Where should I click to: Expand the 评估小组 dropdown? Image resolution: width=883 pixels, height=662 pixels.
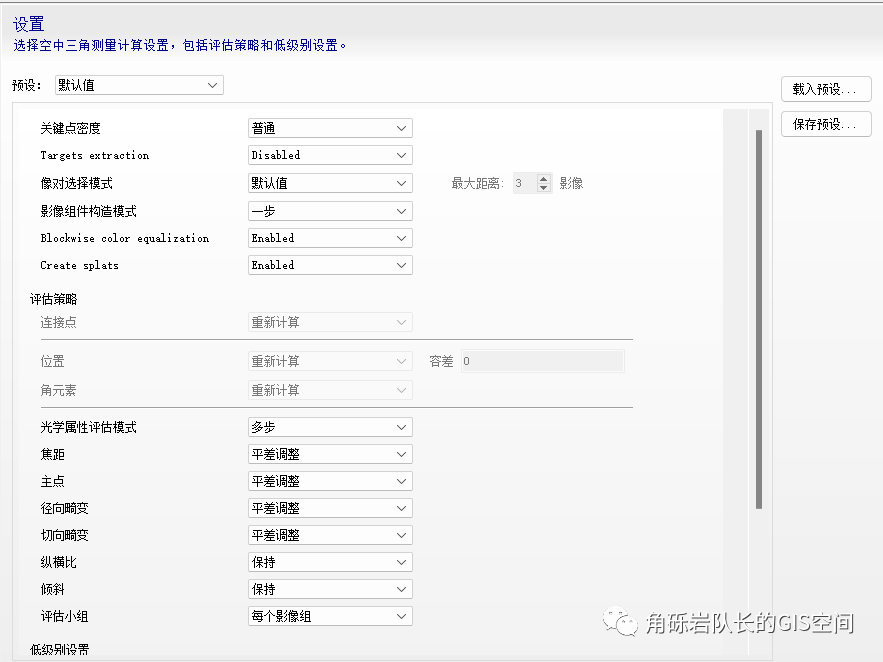click(x=329, y=617)
